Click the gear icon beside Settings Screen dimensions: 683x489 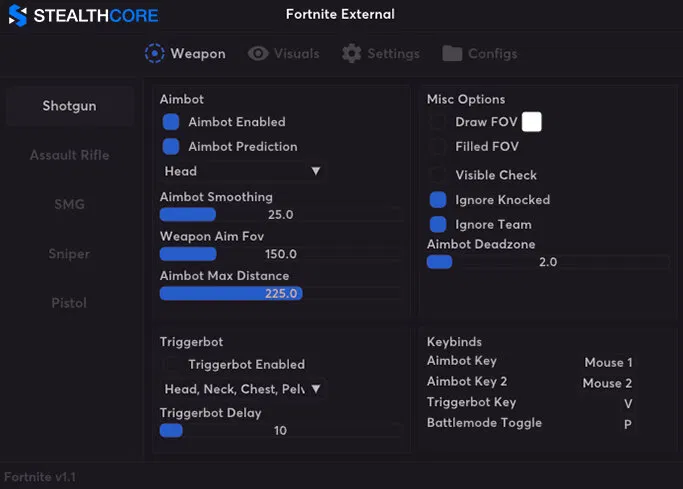point(351,53)
